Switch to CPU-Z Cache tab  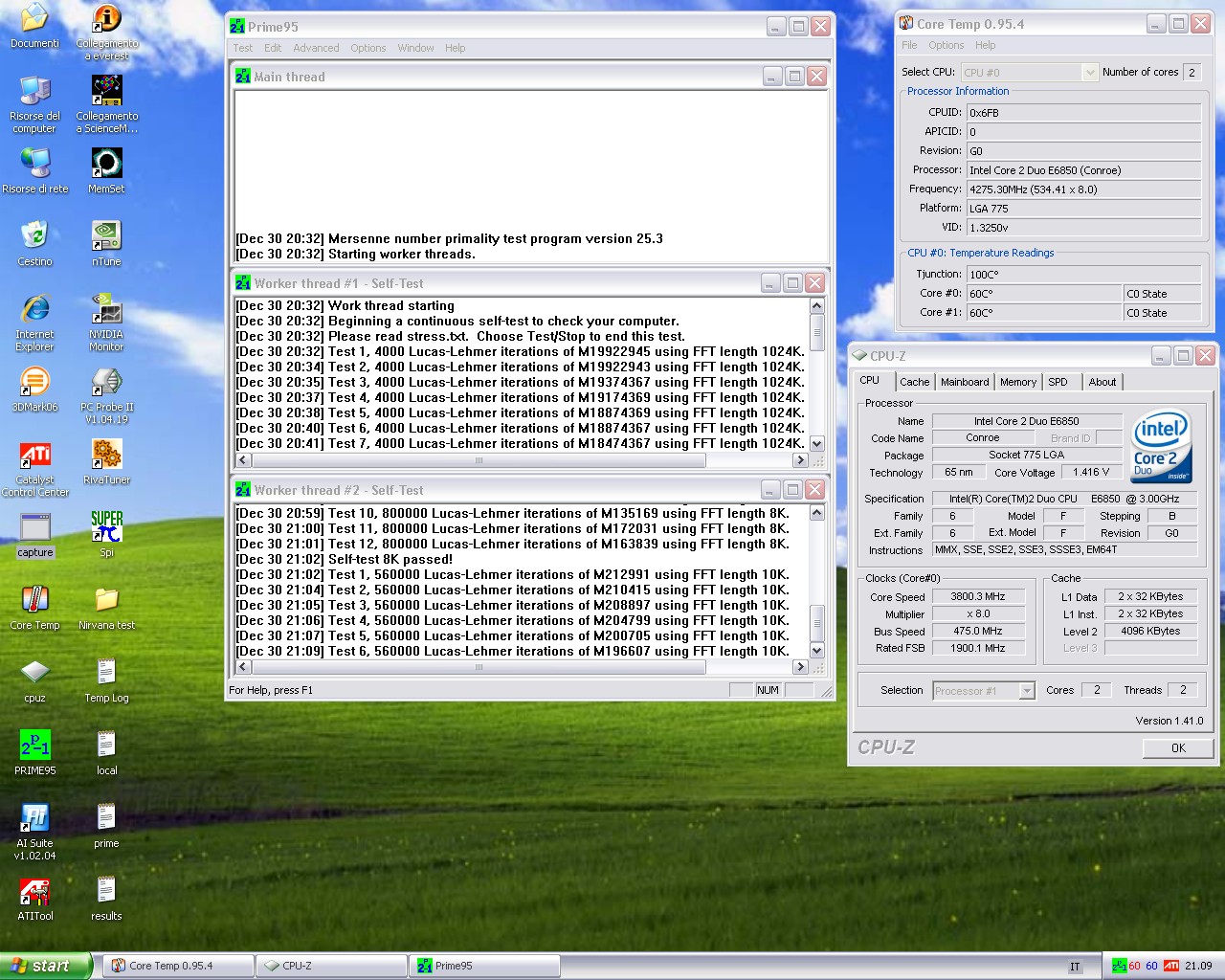(914, 382)
